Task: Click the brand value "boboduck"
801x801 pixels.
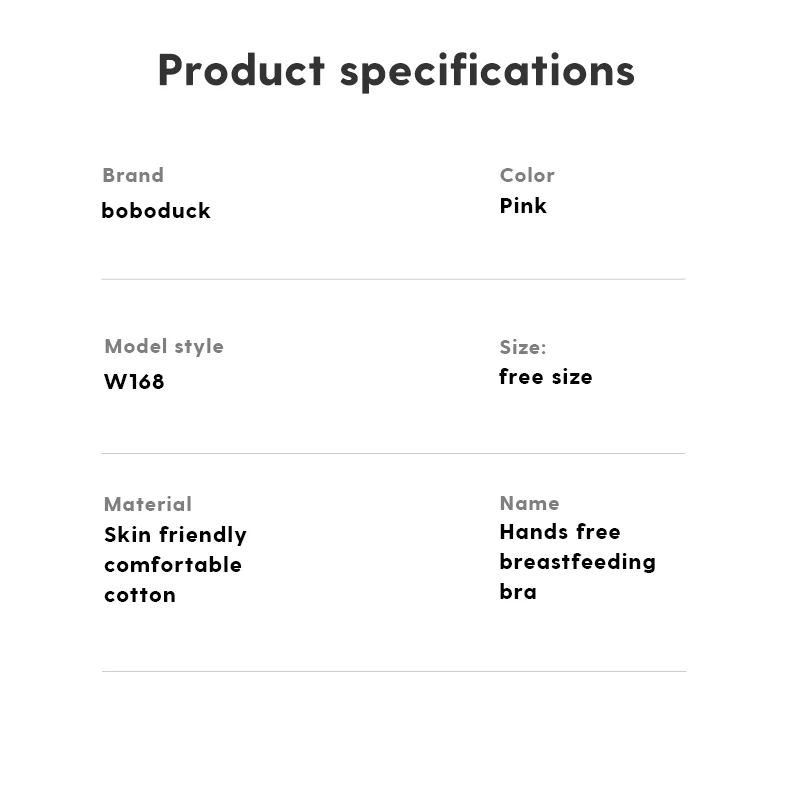Action: 156,210
